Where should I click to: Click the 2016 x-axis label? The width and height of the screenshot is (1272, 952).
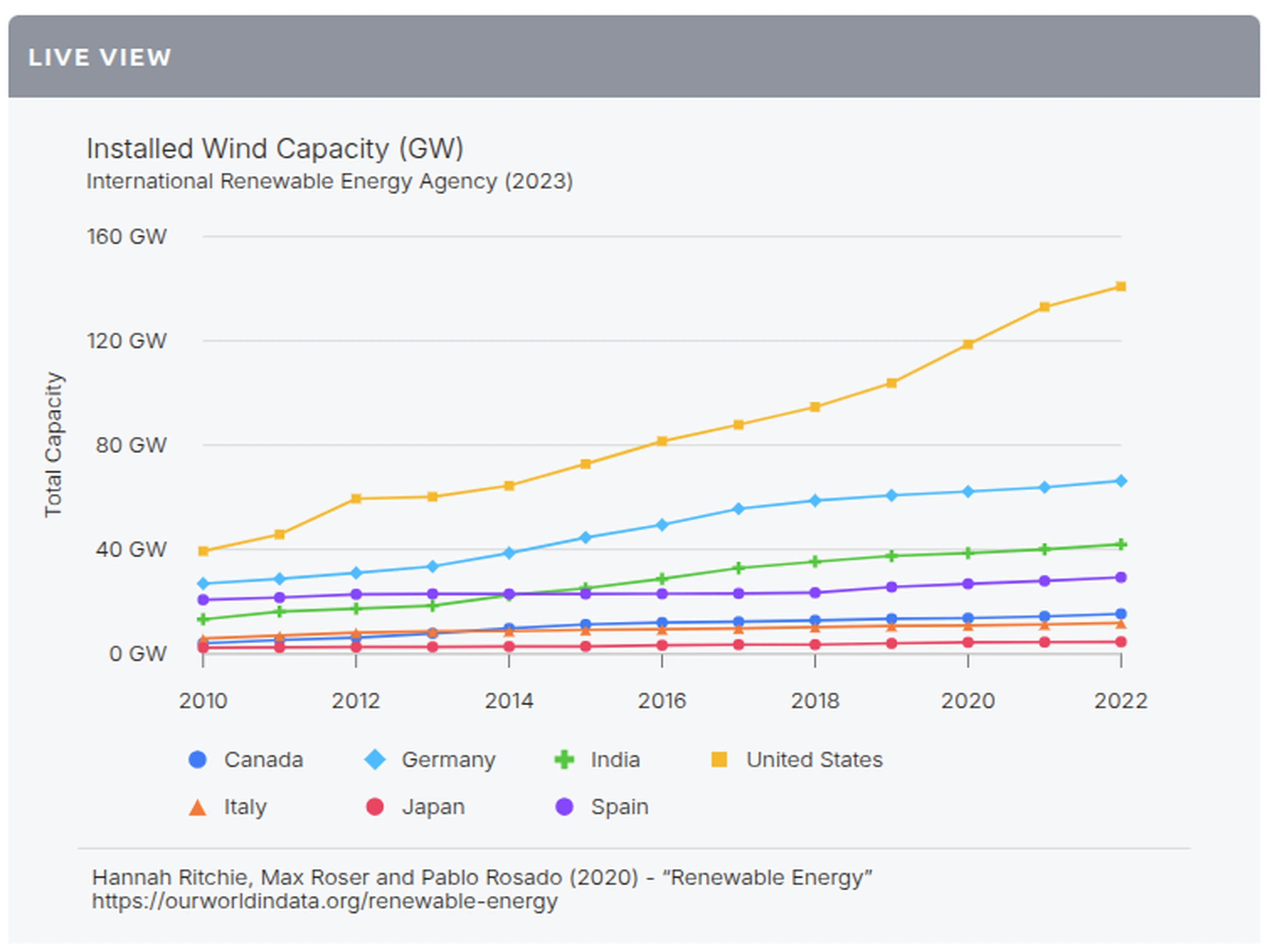click(661, 701)
